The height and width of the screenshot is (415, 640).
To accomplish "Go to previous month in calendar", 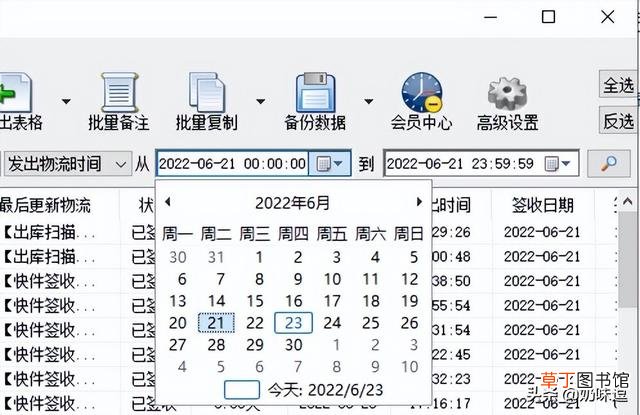I will 167,202.
